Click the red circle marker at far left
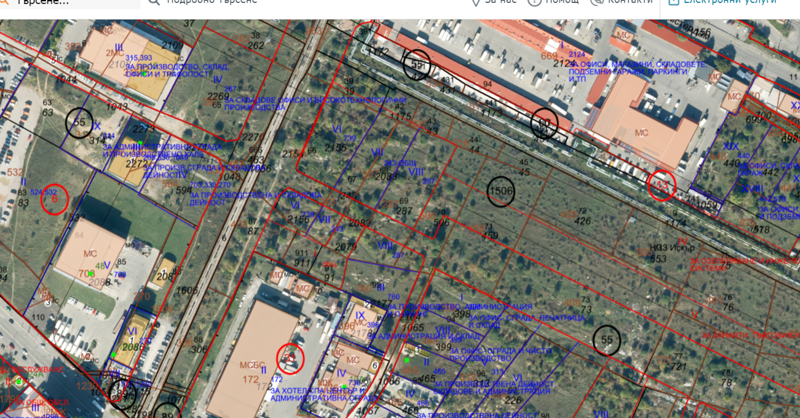The width and height of the screenshot is (800, 418). (54, 199)
